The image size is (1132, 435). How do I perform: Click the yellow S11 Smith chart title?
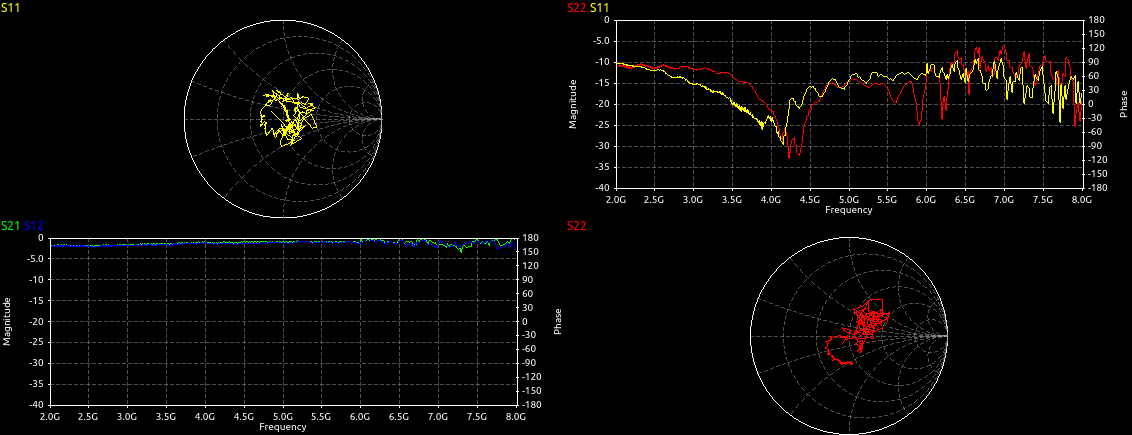coord(12,8)
